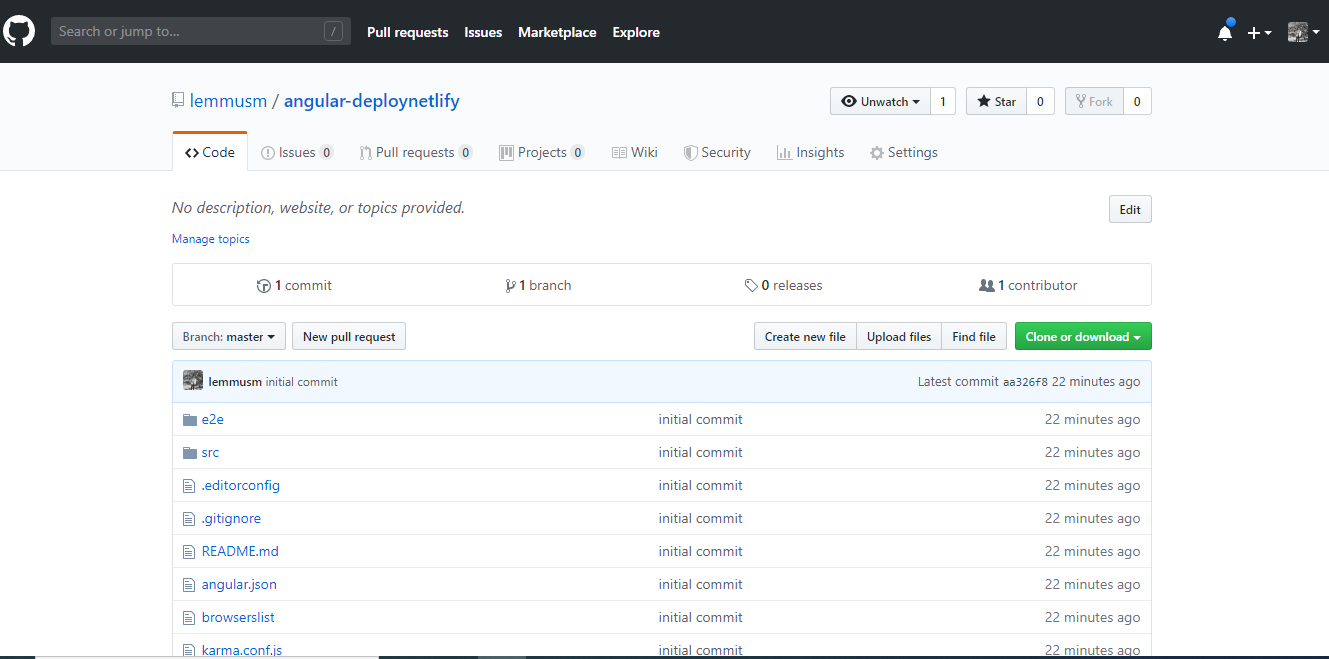Open the Branch: master dropdown
This screenshot has height=659, width=1329.
[229, 336]
